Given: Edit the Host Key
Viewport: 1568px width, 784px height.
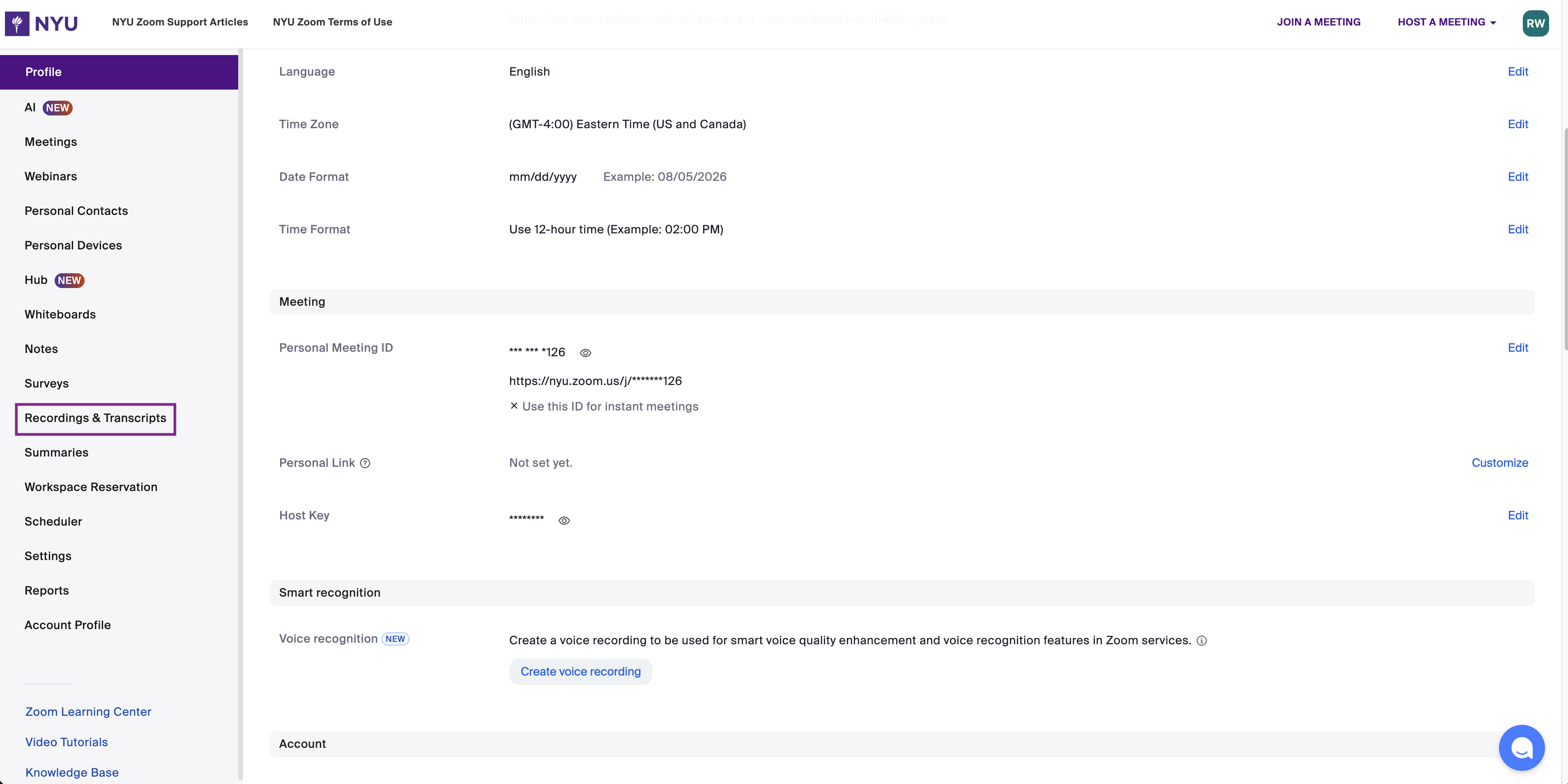Looking at the screenshot, I should pyautogui.click(x=1517, y=515).
